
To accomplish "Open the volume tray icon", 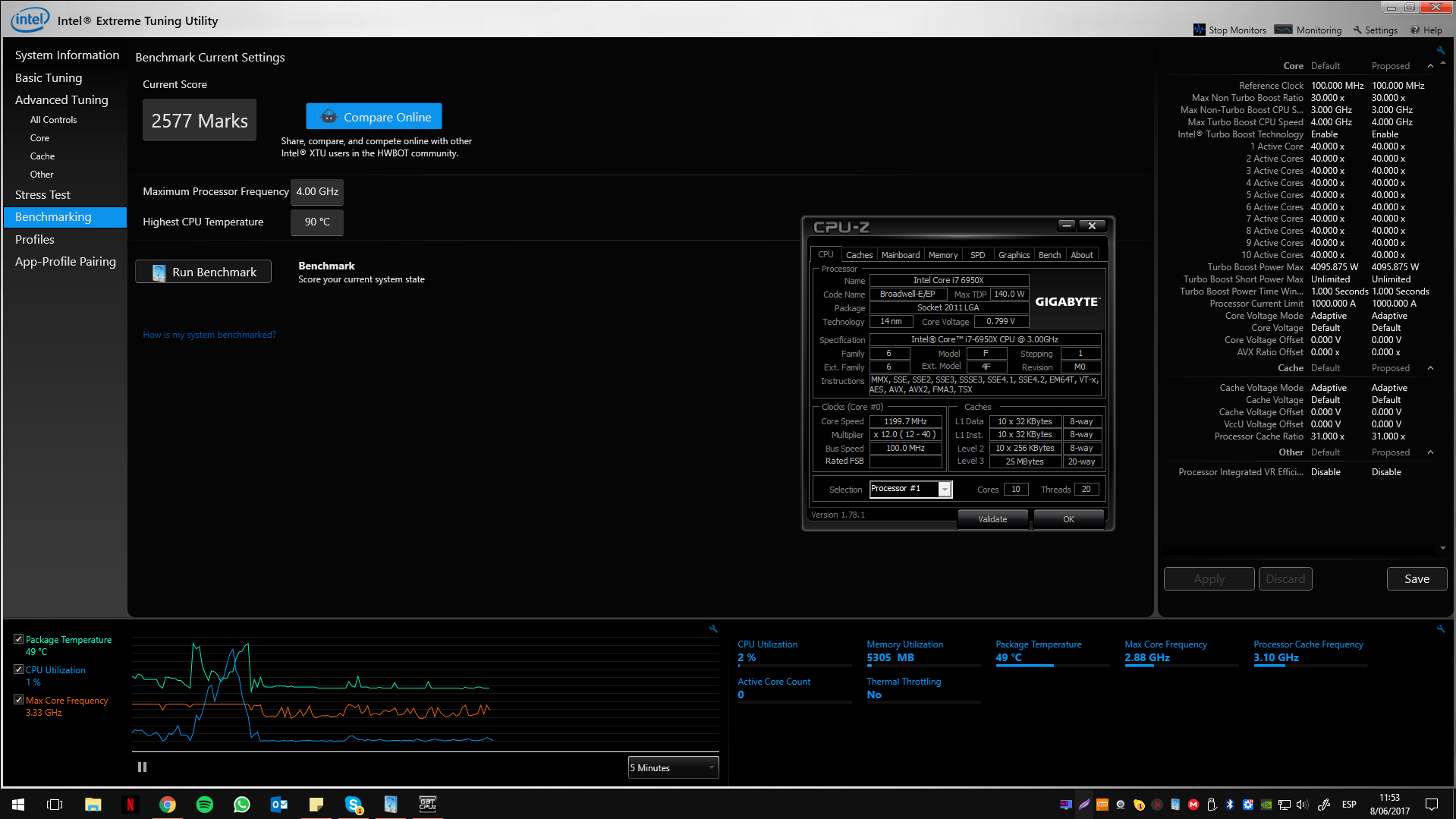I will [1303, 805].
